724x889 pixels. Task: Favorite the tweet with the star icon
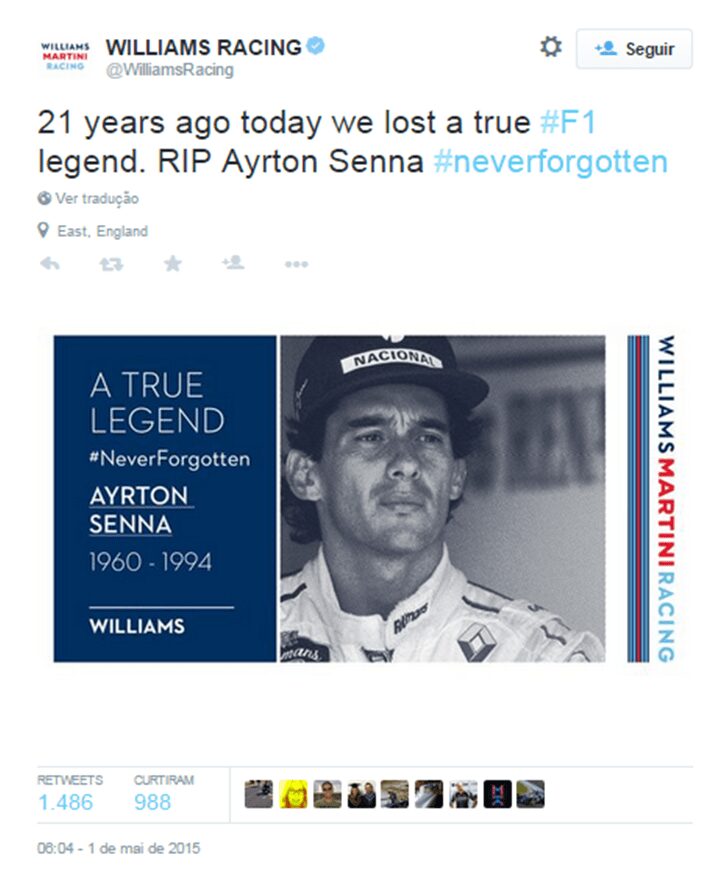click(x=173, y=264)
